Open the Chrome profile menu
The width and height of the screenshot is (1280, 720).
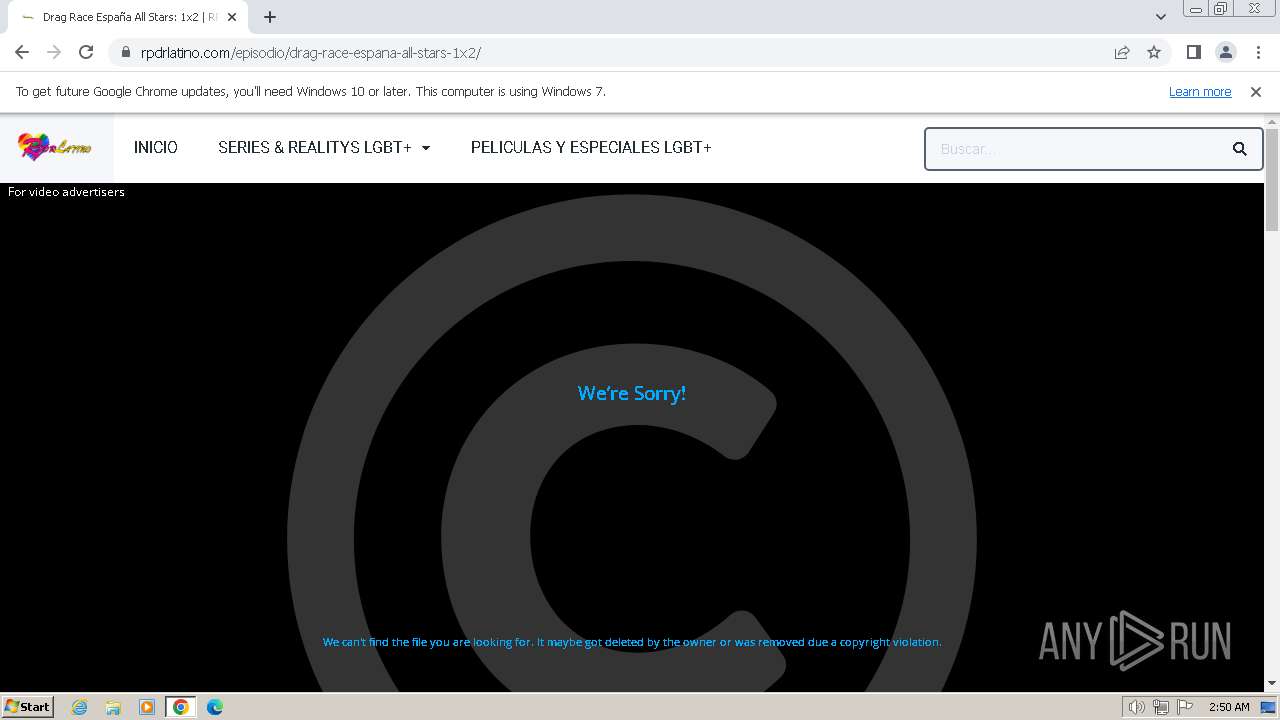(x=1226, y=52)
